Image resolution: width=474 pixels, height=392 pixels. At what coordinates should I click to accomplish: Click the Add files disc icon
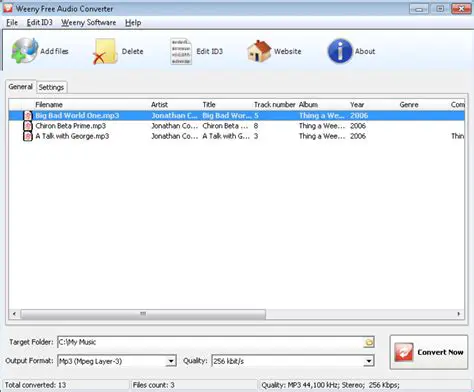click(24, 51)
